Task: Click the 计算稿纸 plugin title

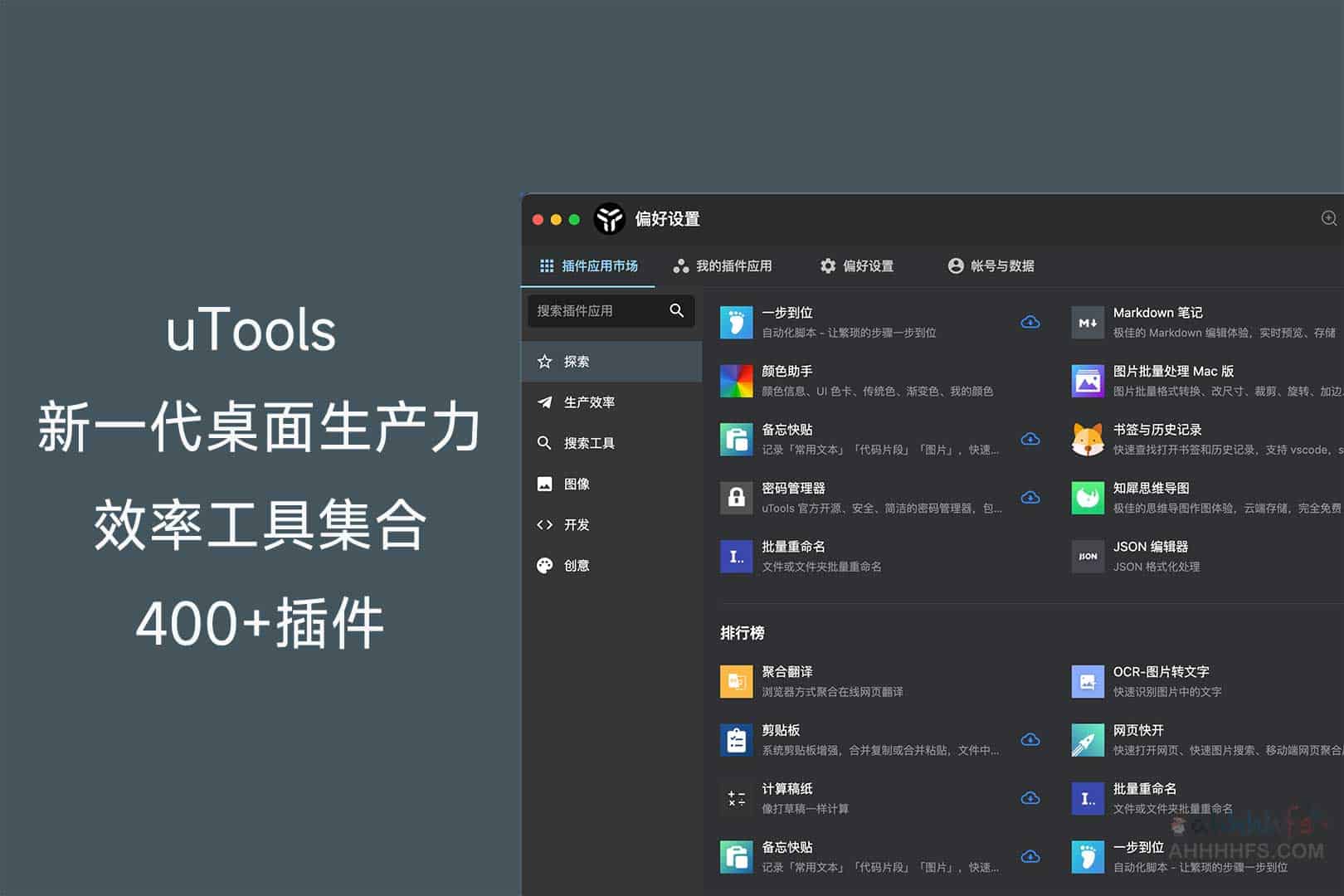Action: click(x=787, y=789)
